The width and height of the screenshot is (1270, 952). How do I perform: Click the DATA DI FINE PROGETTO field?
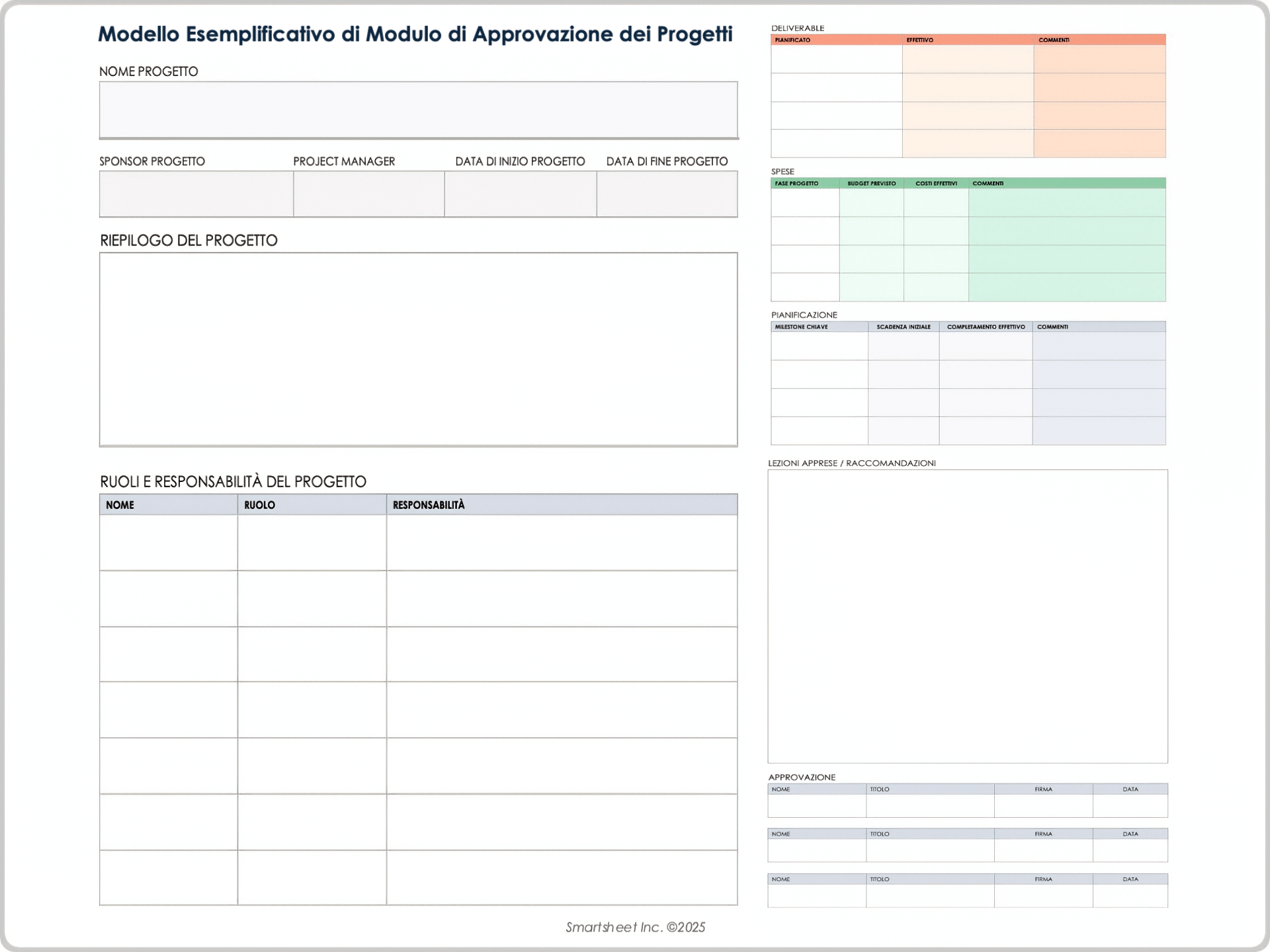click(x=666, y=193)
